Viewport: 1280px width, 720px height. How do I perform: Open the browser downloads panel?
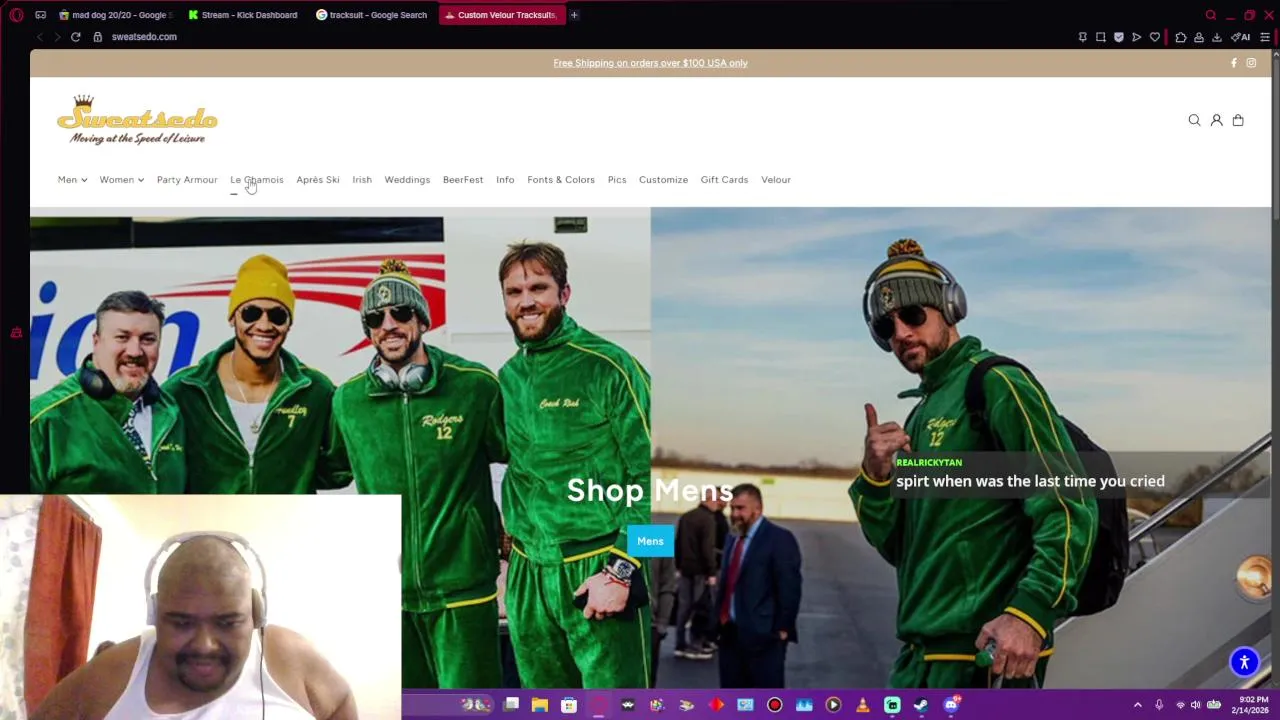tap(1217, 37)
